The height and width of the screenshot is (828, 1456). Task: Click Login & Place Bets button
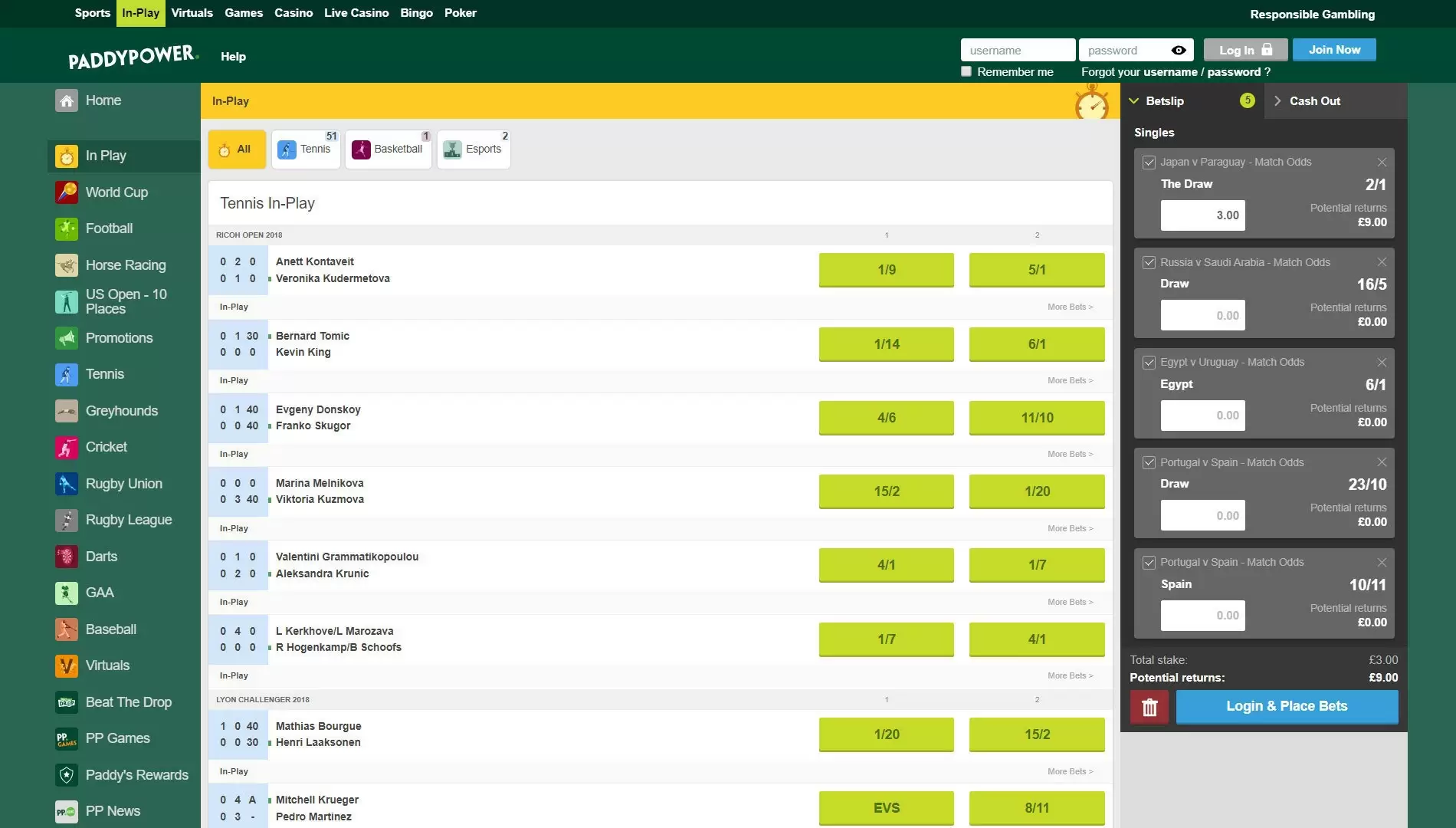[x=1287, y=707]
